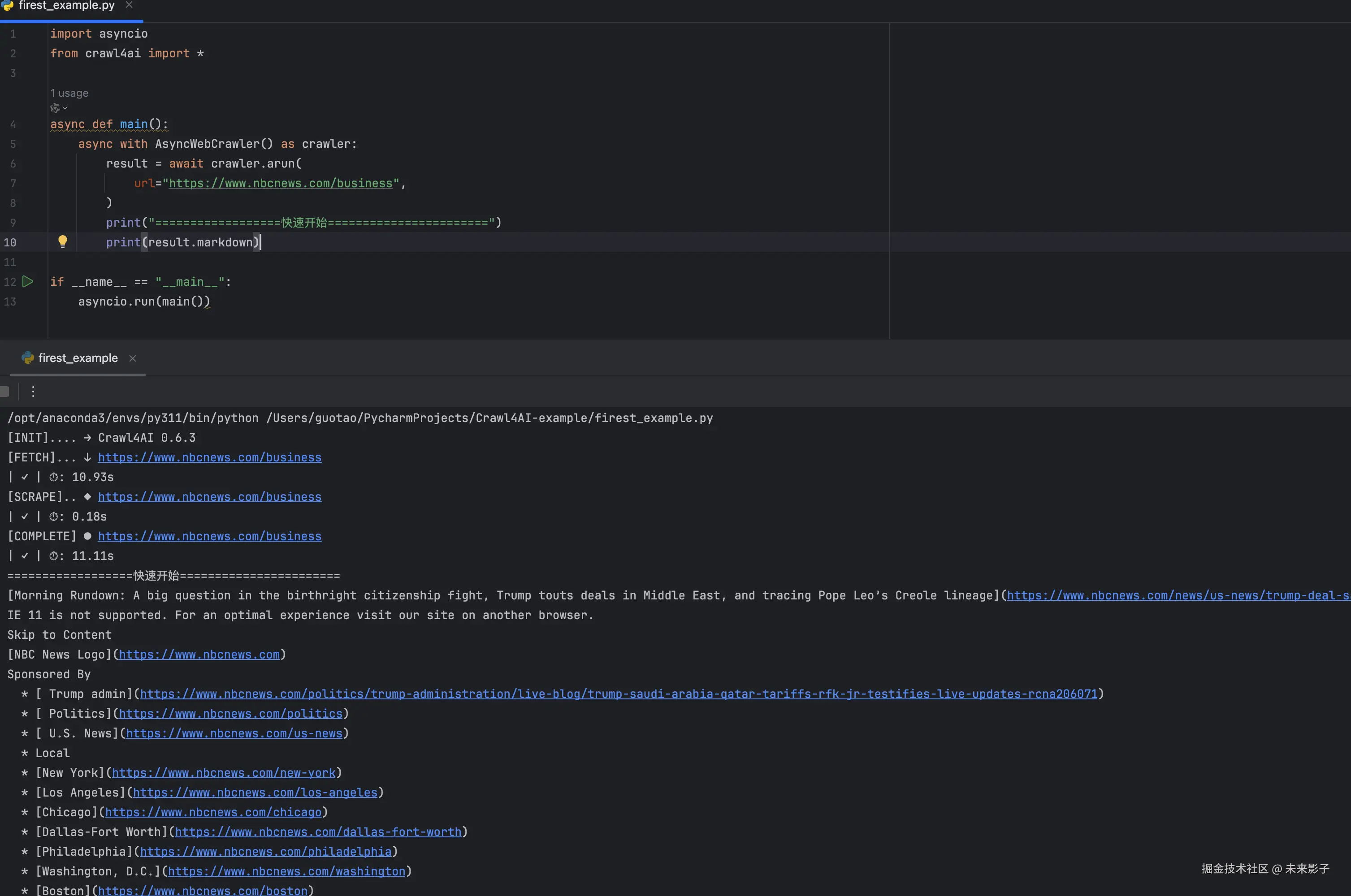Open the Dallas-Fort Worth link
Image resolution: width=1351 pixels, height=896 pixels.
click(318, 832)
